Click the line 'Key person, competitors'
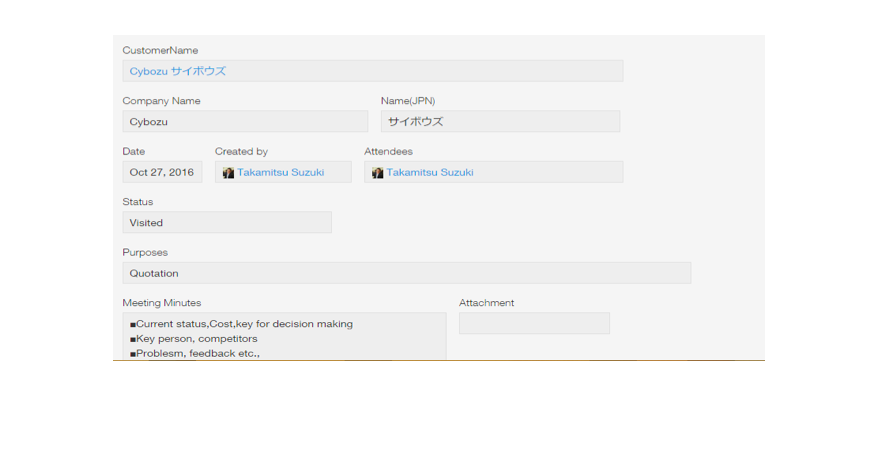This screenshot has width=879, height=450. click(194, 338)
